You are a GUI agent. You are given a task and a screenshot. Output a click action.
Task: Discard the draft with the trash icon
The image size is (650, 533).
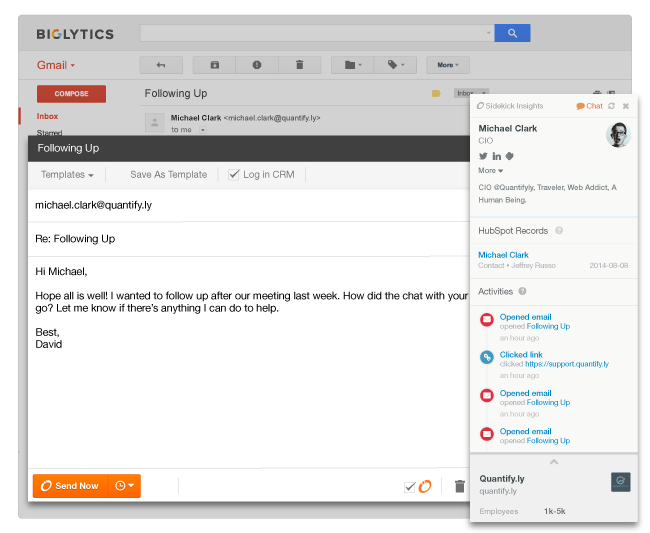tap(460, 486)
